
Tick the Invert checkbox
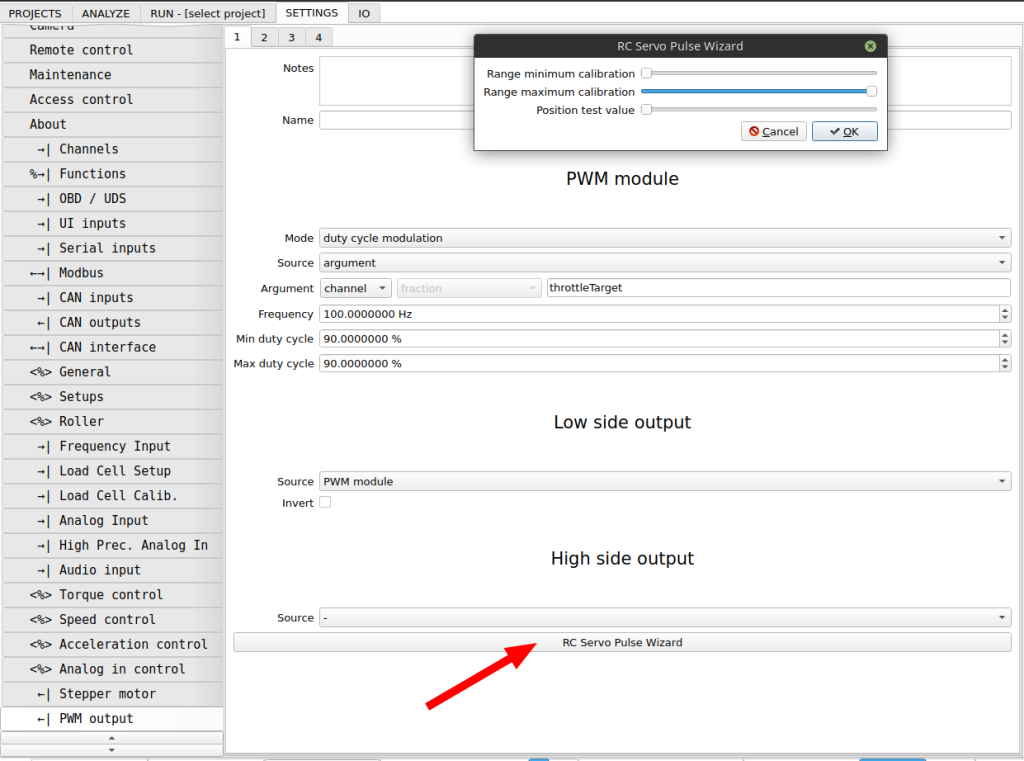325,503
